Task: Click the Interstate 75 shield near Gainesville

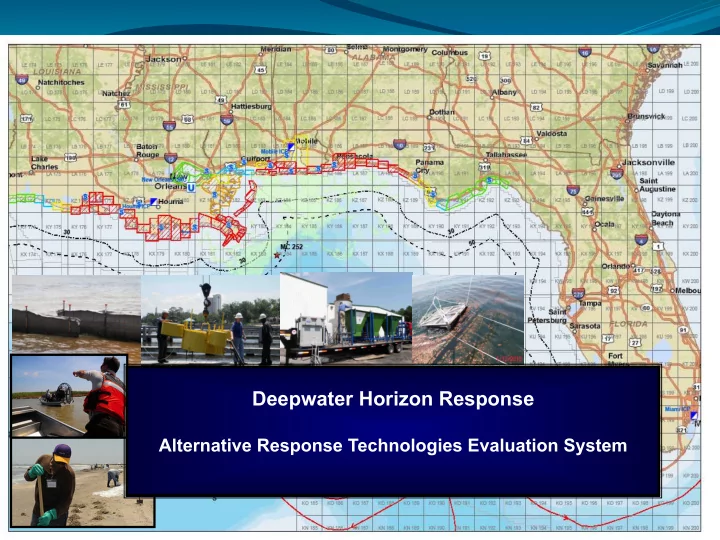Action: point(573,190)
